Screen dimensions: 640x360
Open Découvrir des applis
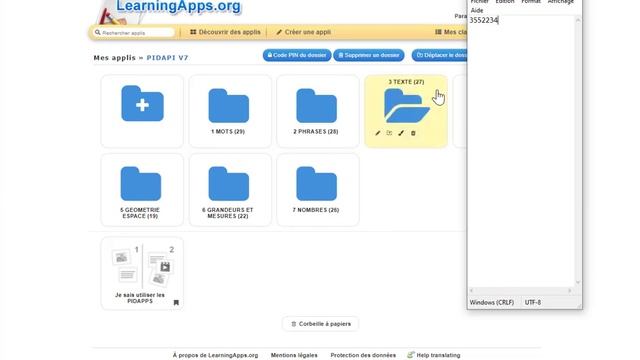coord(225,32)
